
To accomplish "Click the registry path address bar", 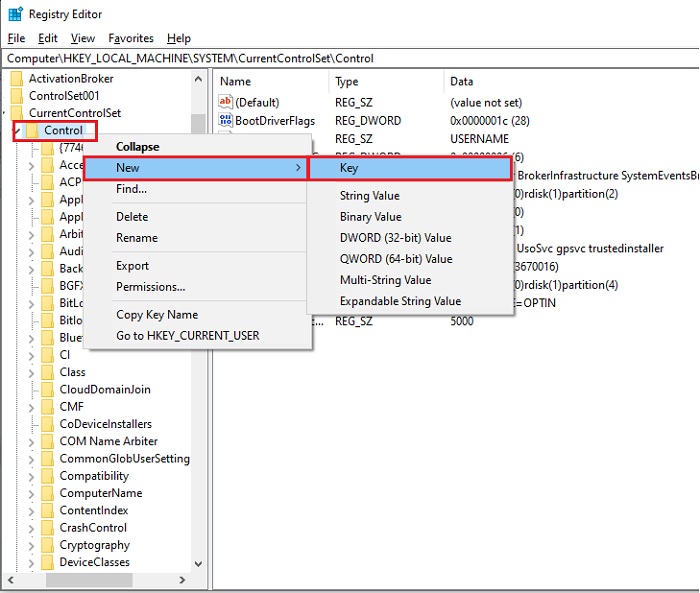I will [350, 58].
